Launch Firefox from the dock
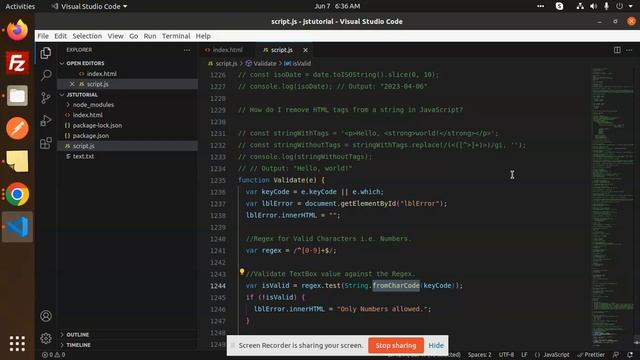The height and width of the screenshot is (360, 640). point(17,30)
